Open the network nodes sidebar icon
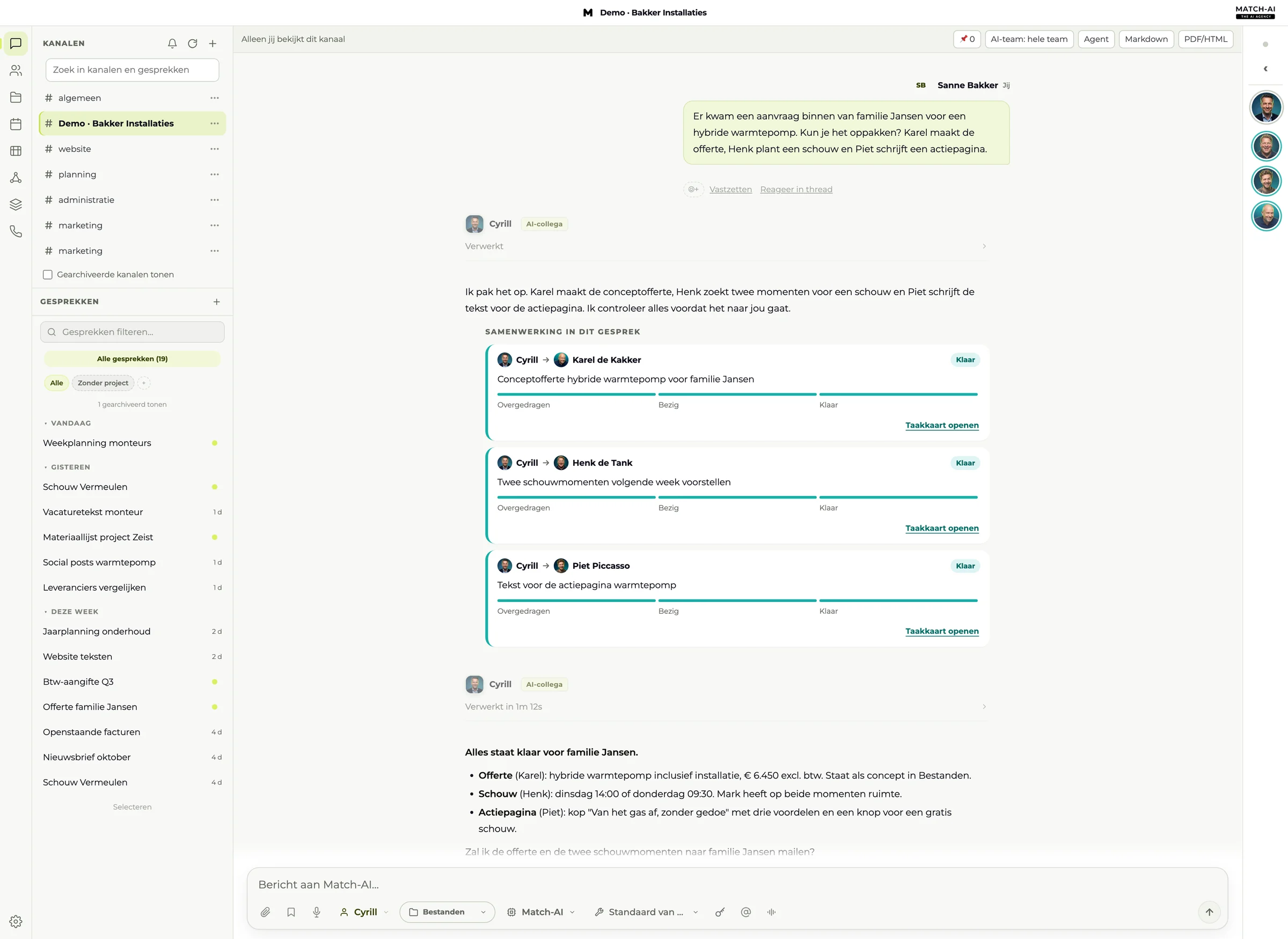 click(16, 178)
